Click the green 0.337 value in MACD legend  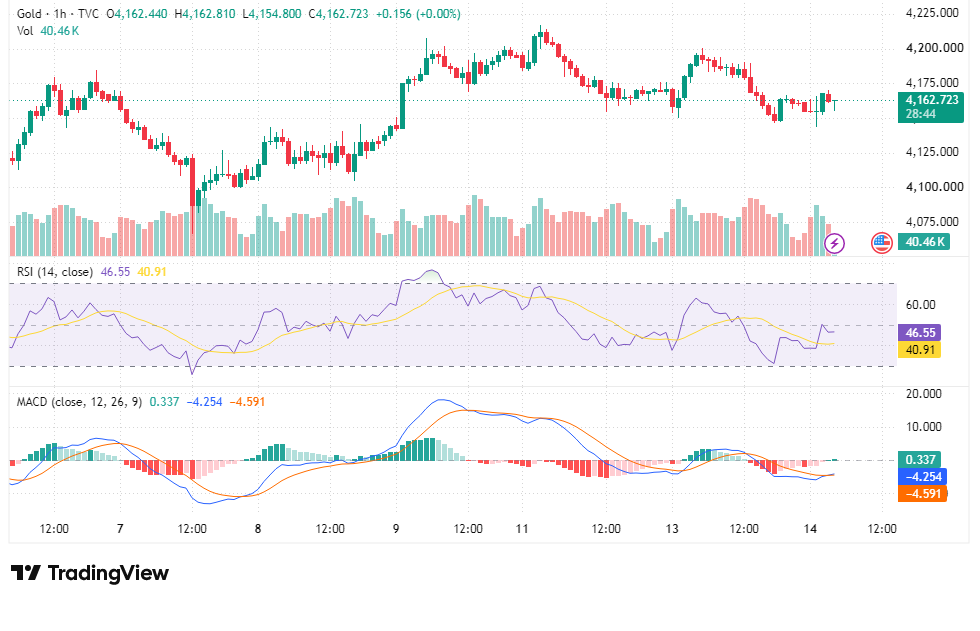164,402
